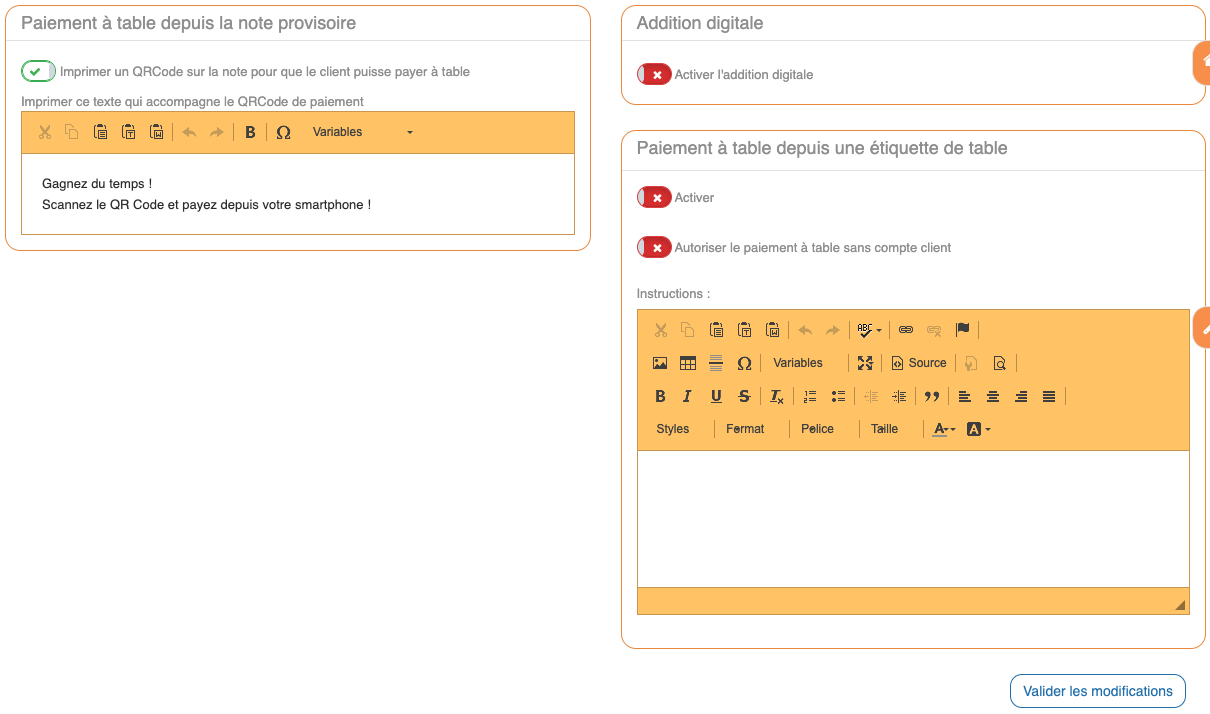The width and height of the screenshot is (1210, 714).
Task: Click 'Valider les modifications' button
Action: pos(1097,691)
